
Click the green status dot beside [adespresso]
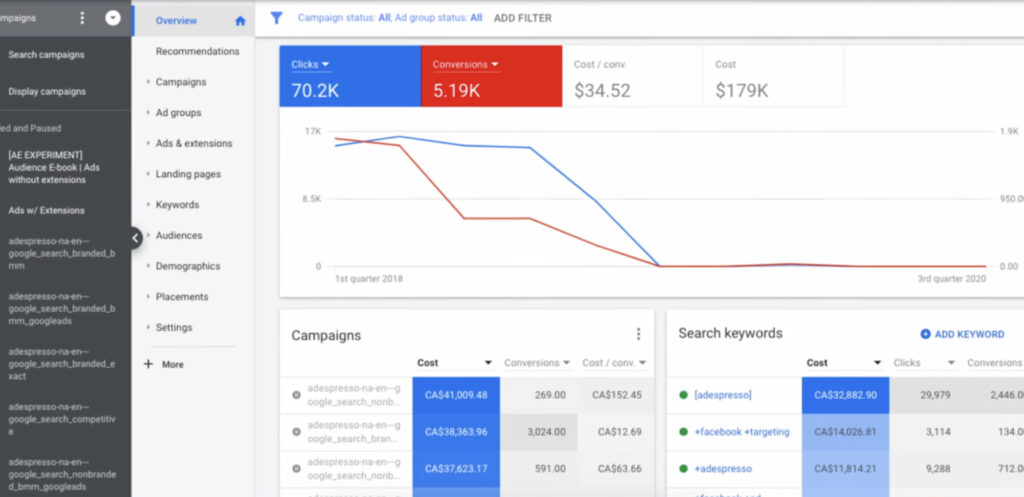[x=683, y=395]
